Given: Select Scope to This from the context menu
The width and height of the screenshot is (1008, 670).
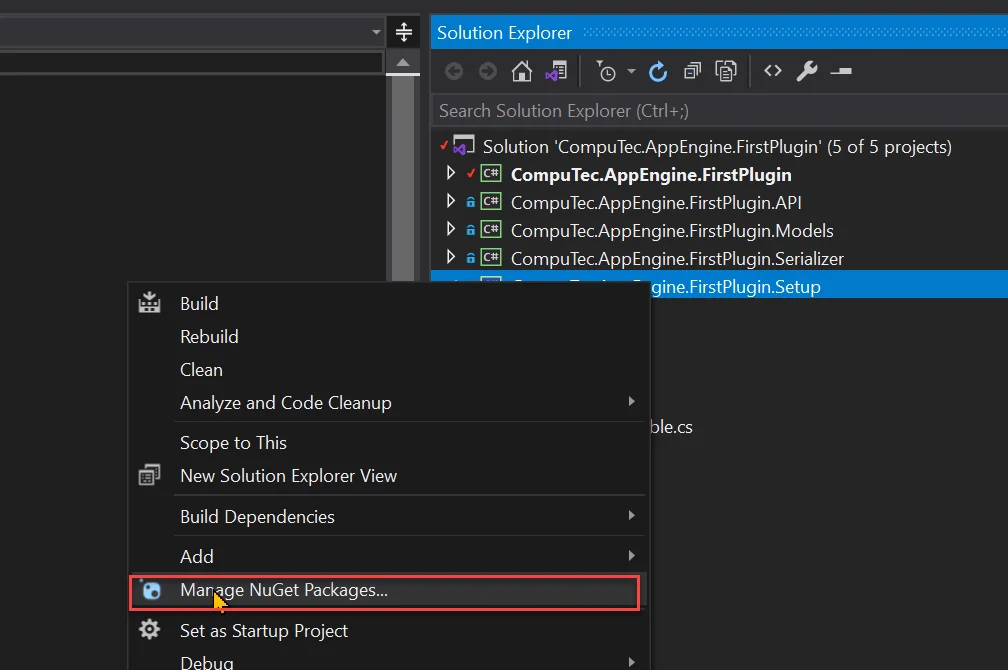Looking at the screenshot, I should tap(232, 442).
